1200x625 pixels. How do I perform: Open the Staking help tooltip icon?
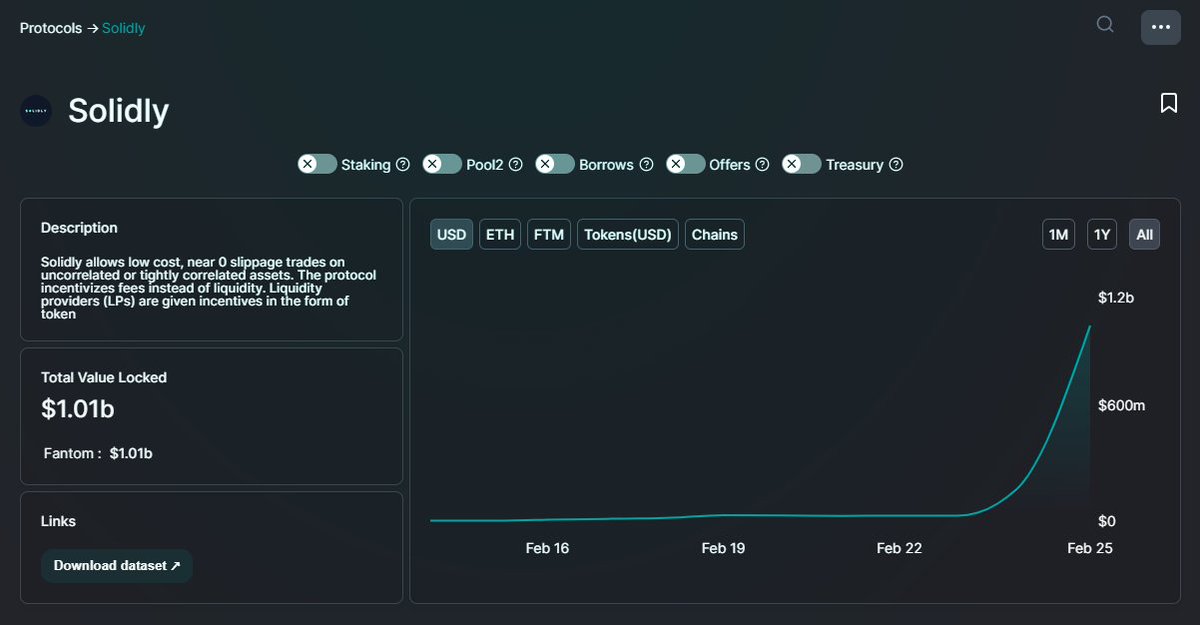pos(403,164)
